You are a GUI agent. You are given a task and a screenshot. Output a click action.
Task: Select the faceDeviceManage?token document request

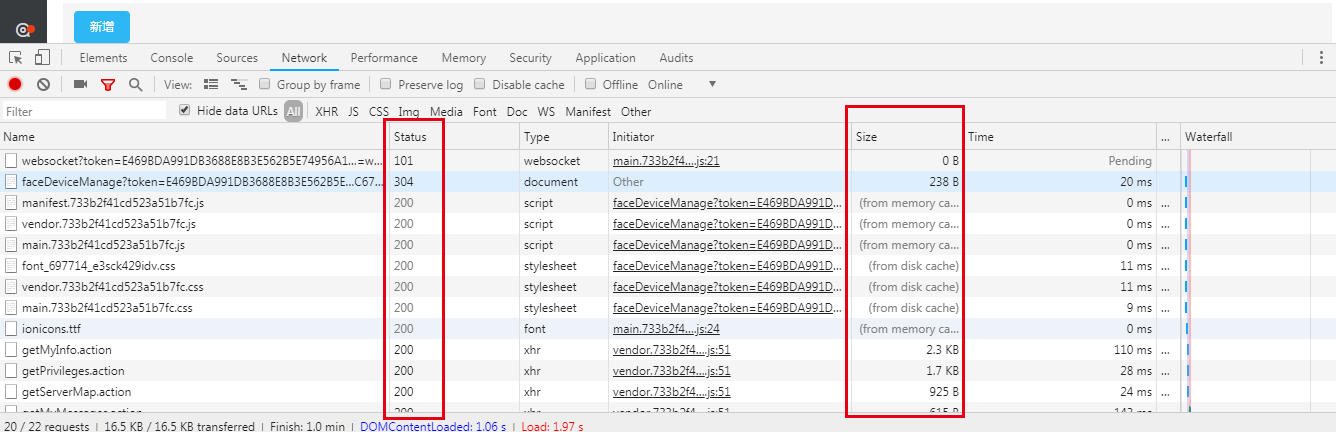tap(668, 182)
